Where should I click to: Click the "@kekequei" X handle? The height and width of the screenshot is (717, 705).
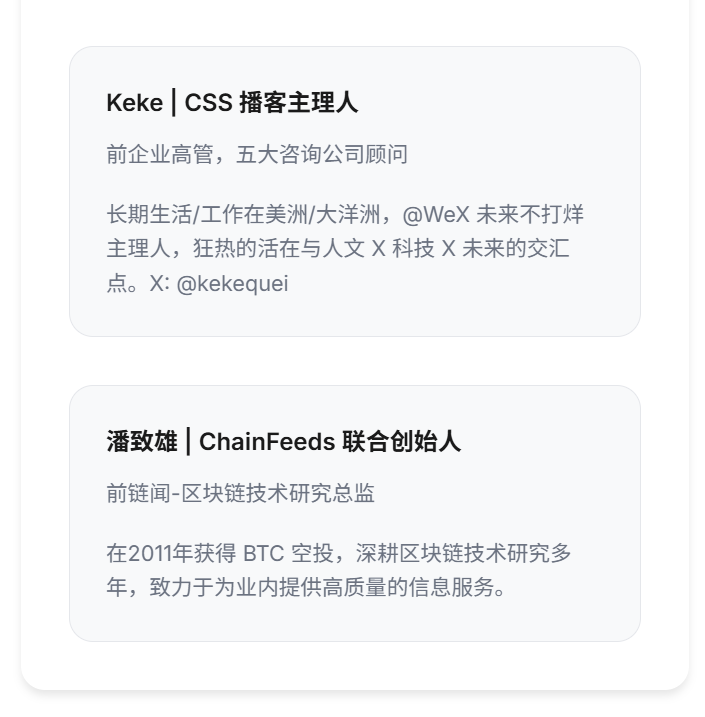coord(232,283)
